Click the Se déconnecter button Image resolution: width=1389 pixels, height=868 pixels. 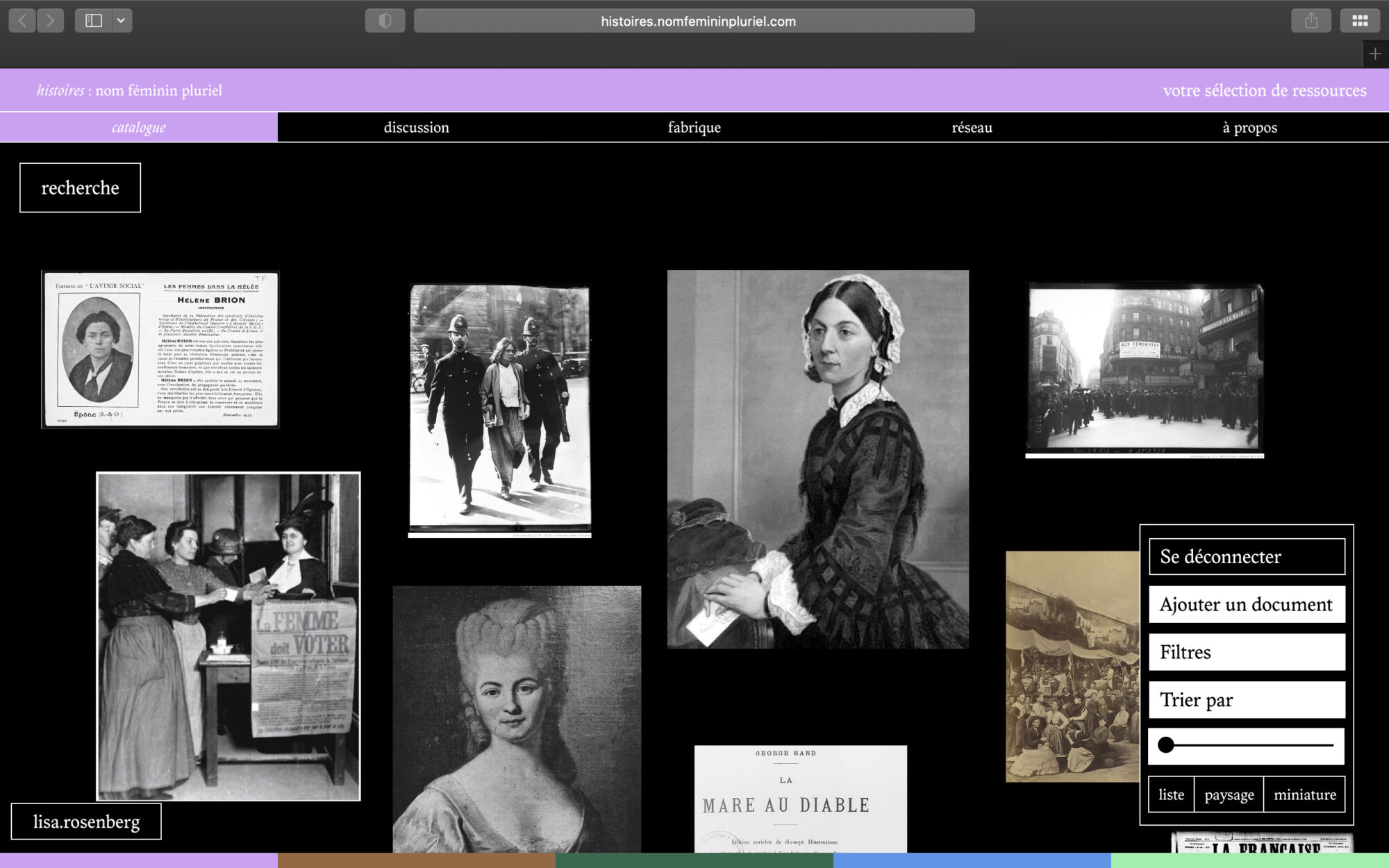[x=1247, y=556]
